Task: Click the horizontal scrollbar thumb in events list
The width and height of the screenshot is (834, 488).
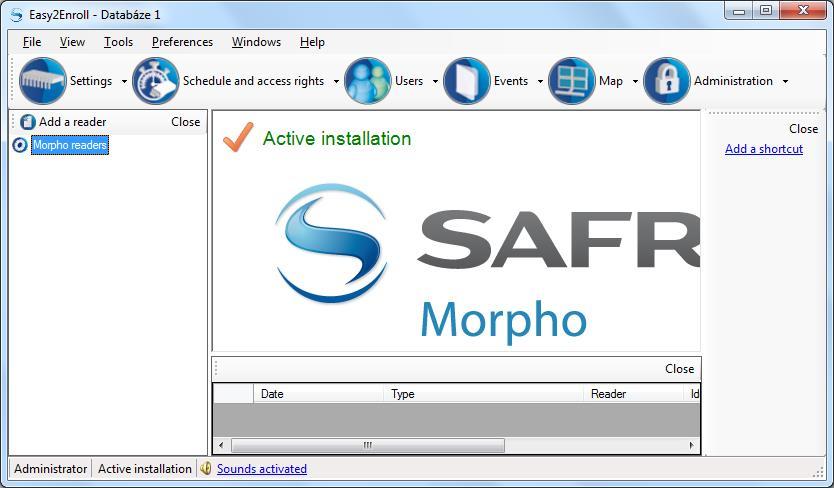Action: point(368,445)
